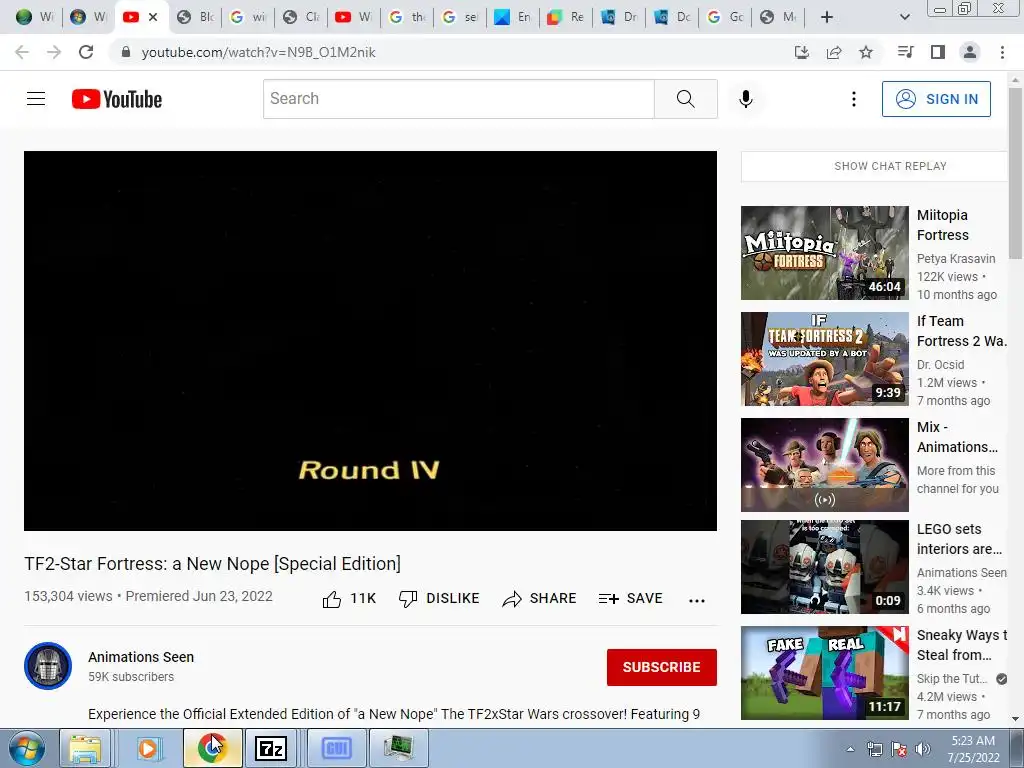View site information lock icon
Viewport: 1024px width, 768px height.
(x=126, y=52)
